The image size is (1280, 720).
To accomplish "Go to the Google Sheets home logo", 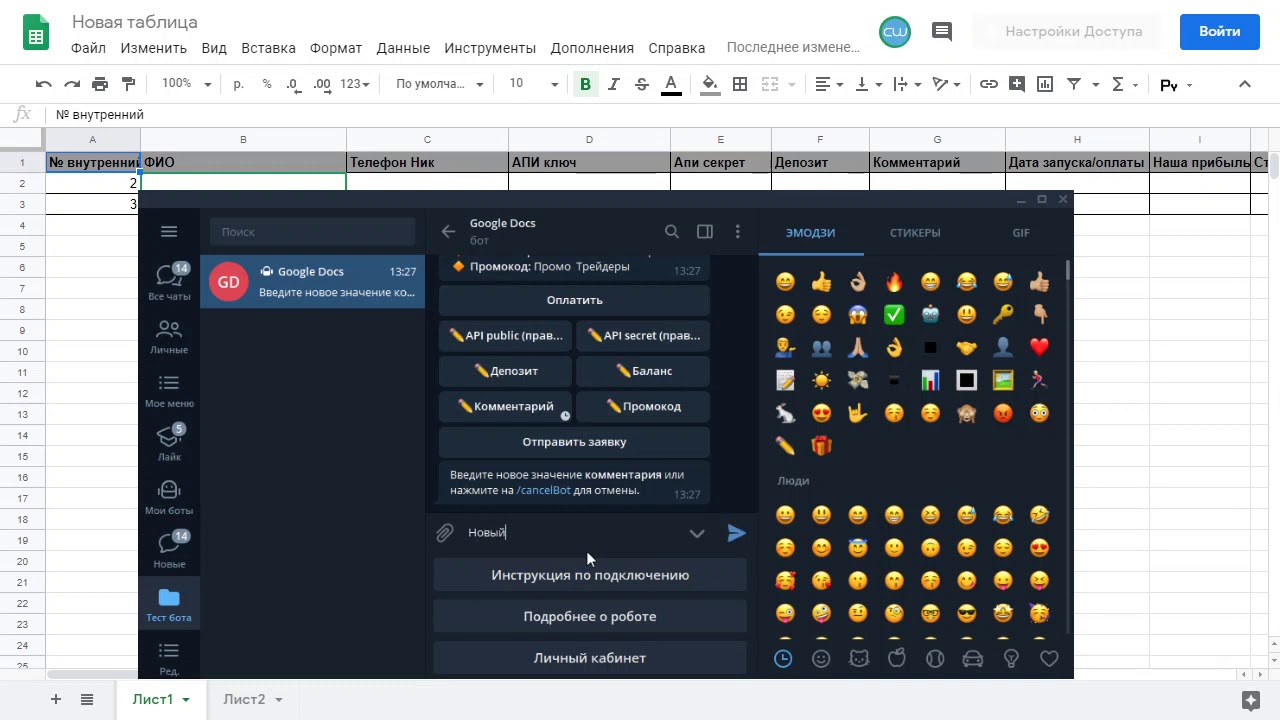I will 36,32.
